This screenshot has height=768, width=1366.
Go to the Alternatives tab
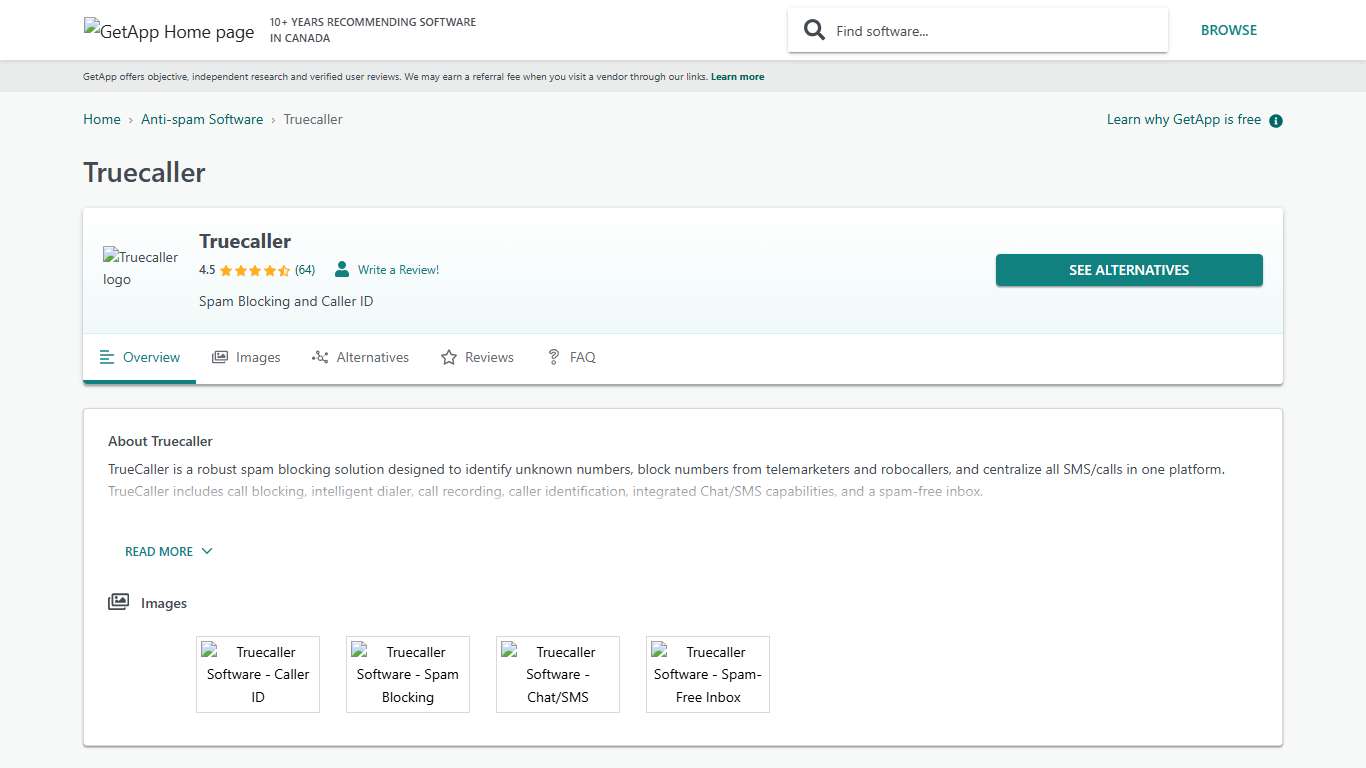pos(360,357)
